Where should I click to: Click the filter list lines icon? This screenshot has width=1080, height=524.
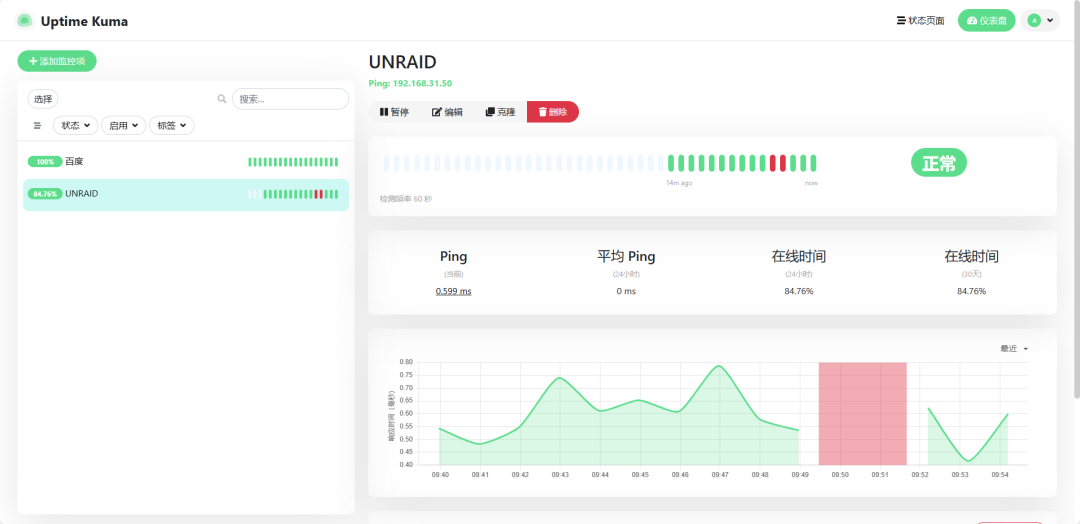click(x=38, y=126)
